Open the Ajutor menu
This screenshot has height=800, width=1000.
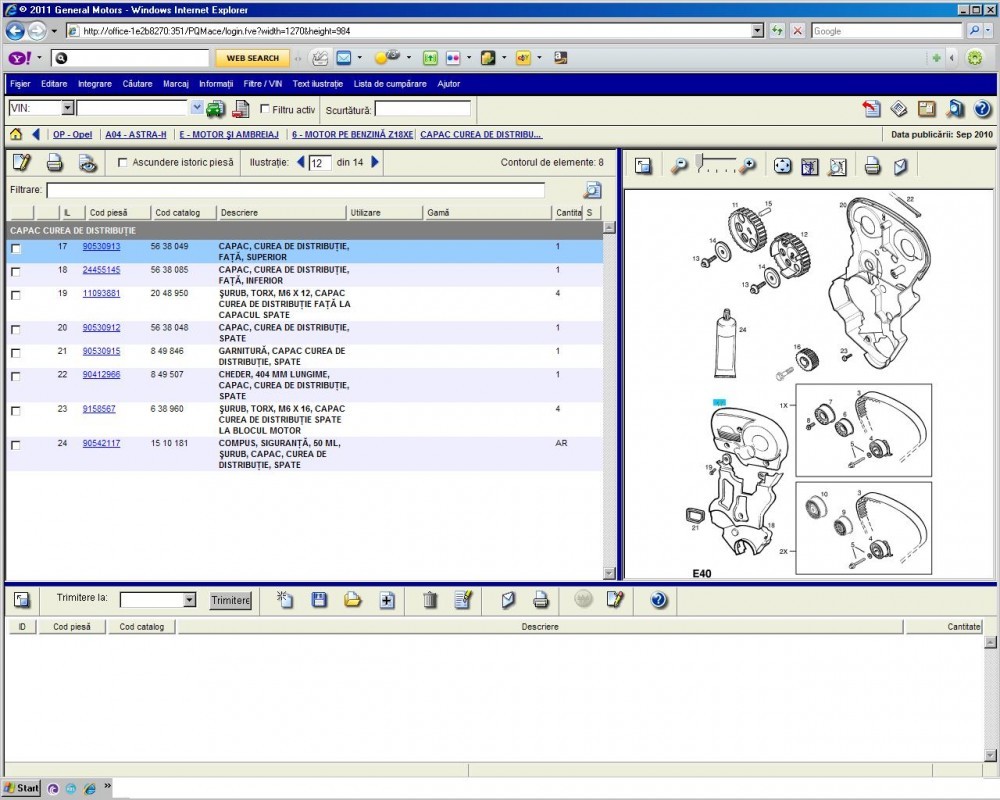pyautogui.click(x=448, y=84)
